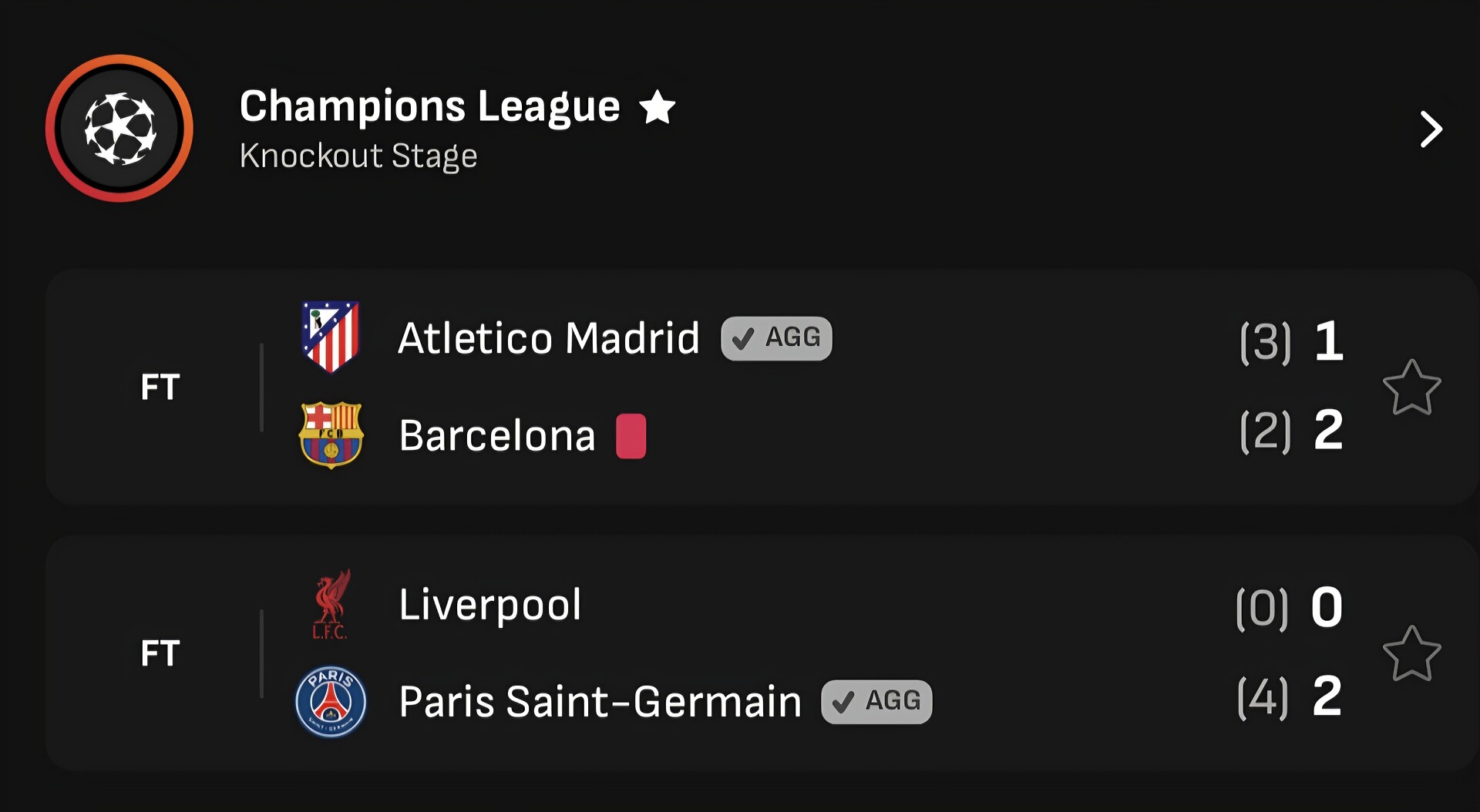Click the Knockout Stage subtitle
Image resolution: width=1480 pixels, height=812 pixels.
(x=358, y=156)
